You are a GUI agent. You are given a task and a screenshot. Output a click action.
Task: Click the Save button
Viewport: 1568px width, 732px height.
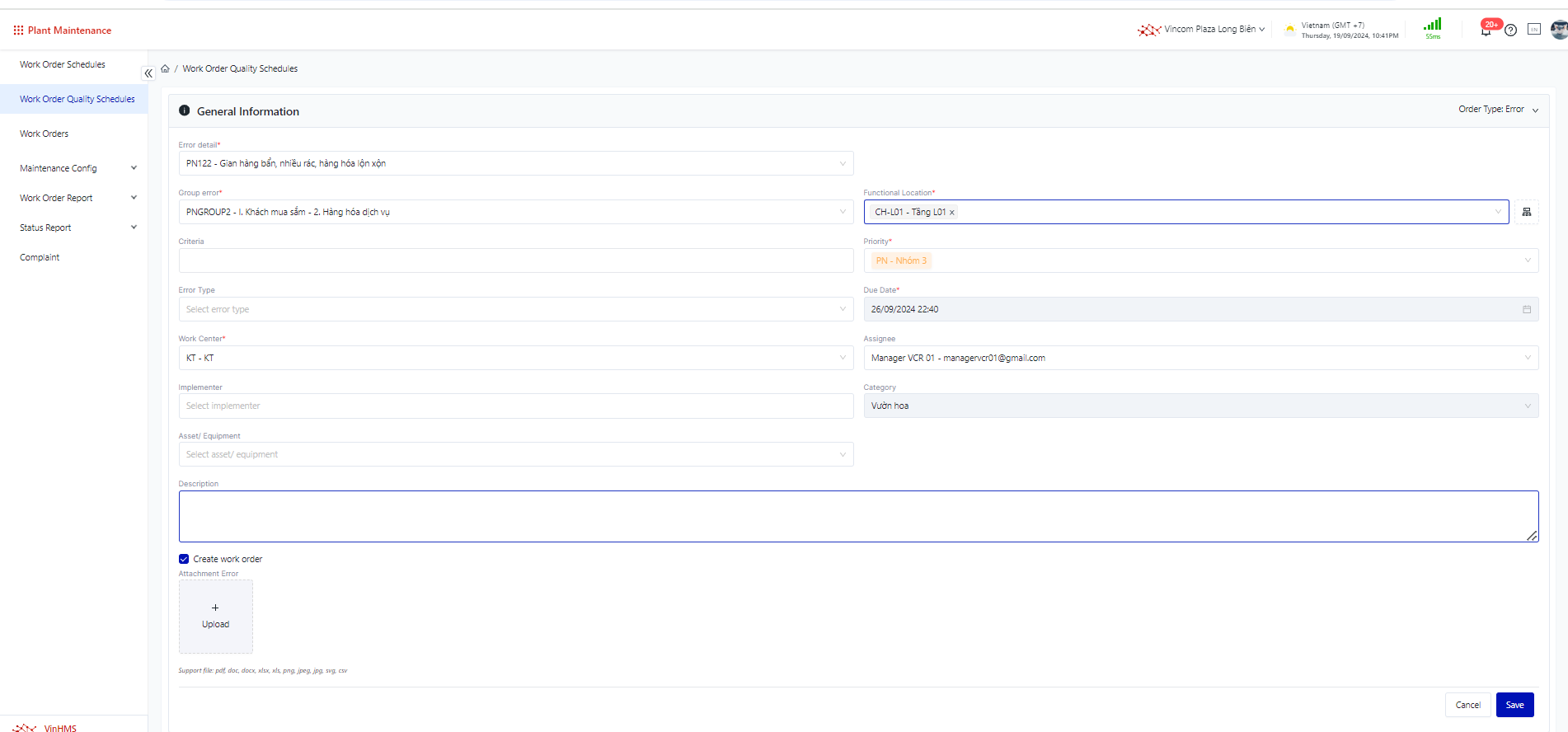(1514, 705)
